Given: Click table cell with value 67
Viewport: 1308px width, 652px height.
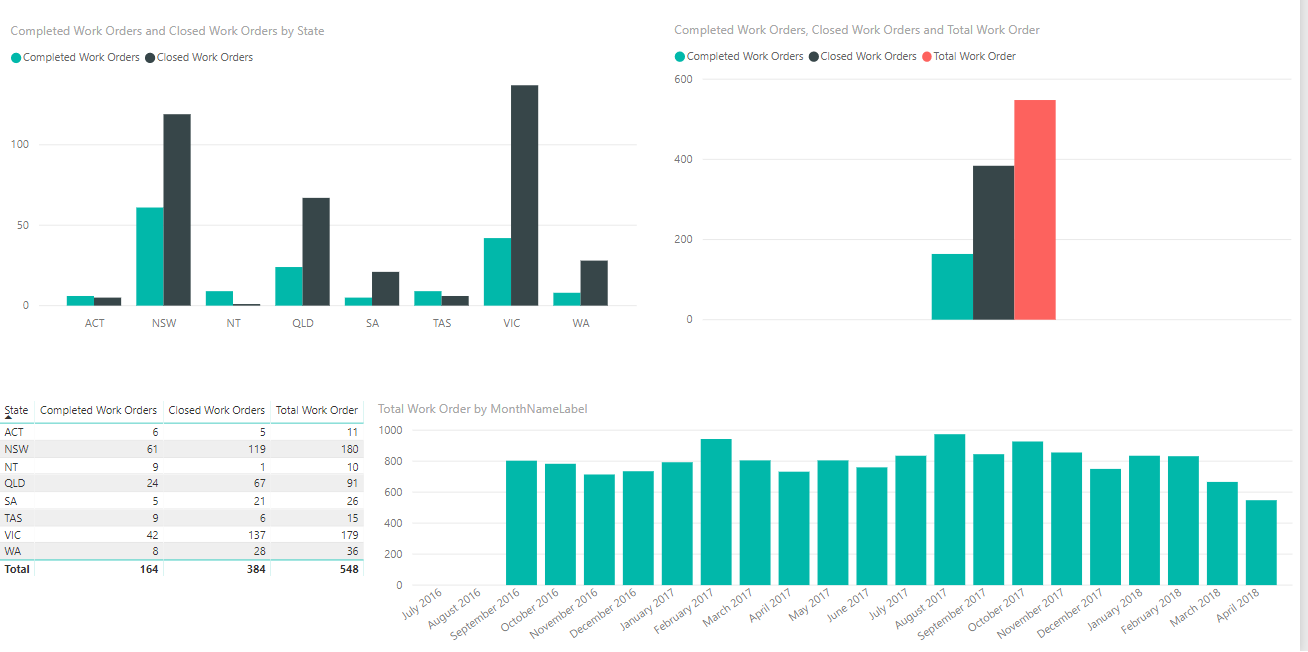Looking at the screenshot, I should (259, 483).
